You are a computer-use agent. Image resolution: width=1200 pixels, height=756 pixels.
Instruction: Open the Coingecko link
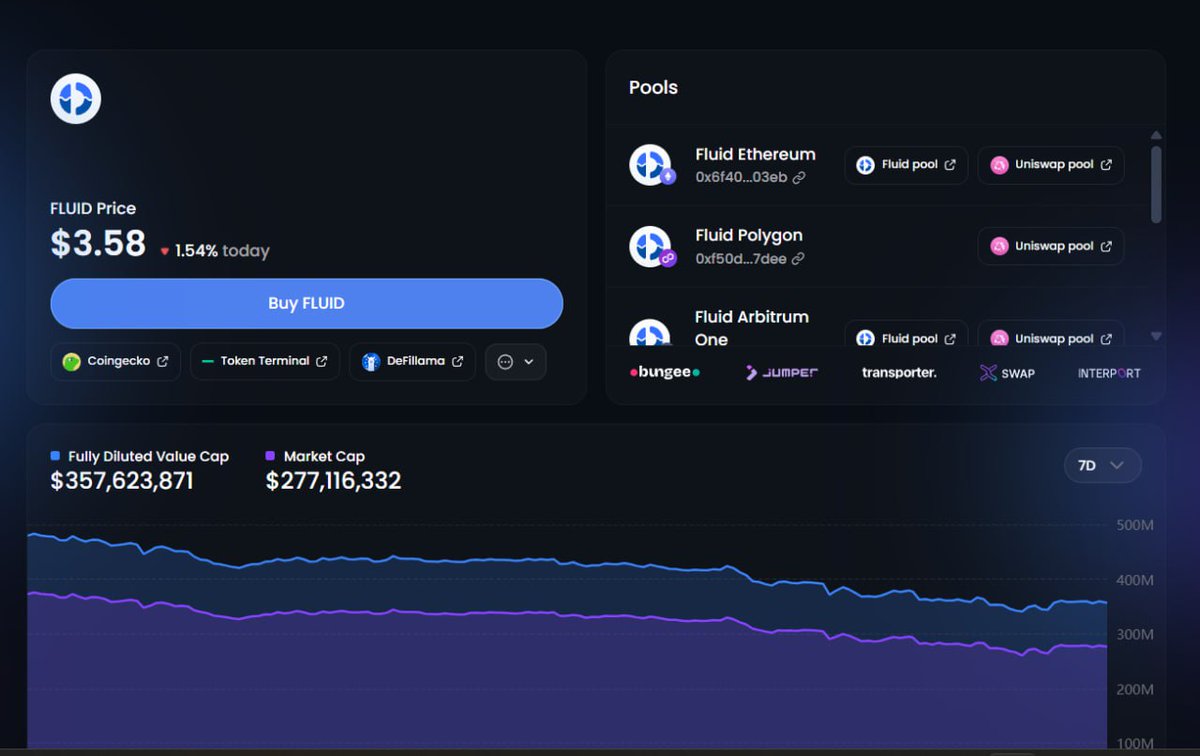point(115,361)
